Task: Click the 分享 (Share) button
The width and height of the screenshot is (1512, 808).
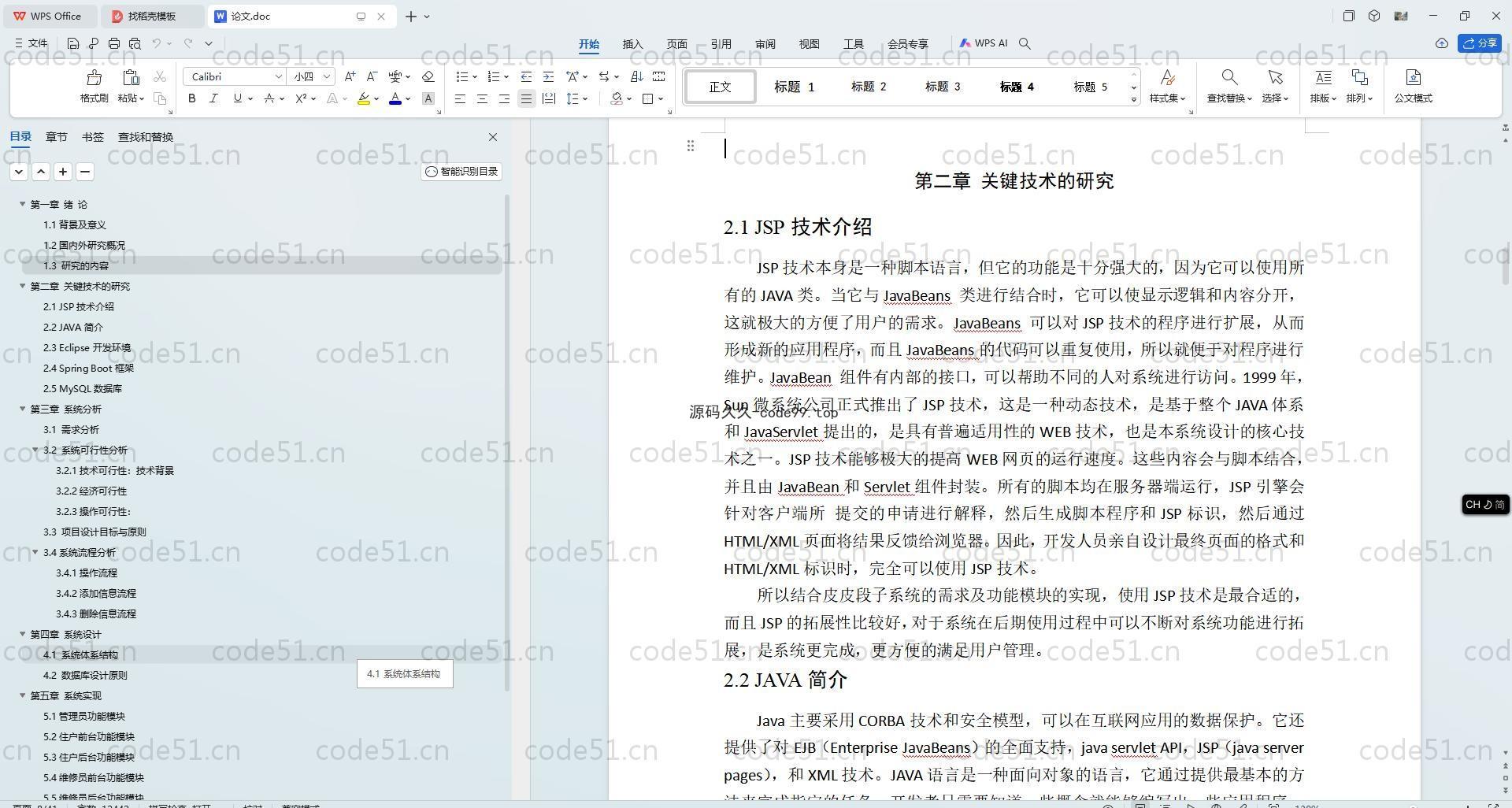Action: pyautogui.click(x=1480, y=43)
